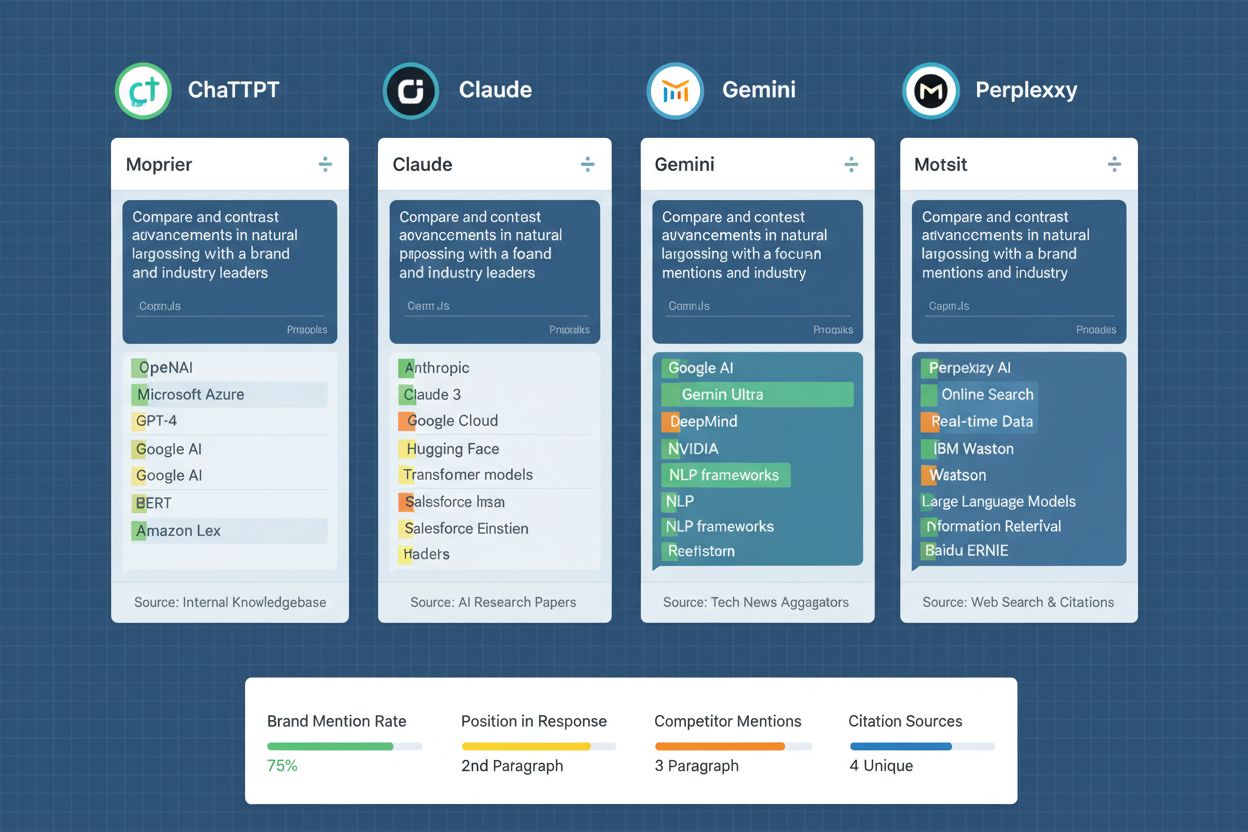
Task: Select the OpenAI list entry
Action: click(163, 367)
